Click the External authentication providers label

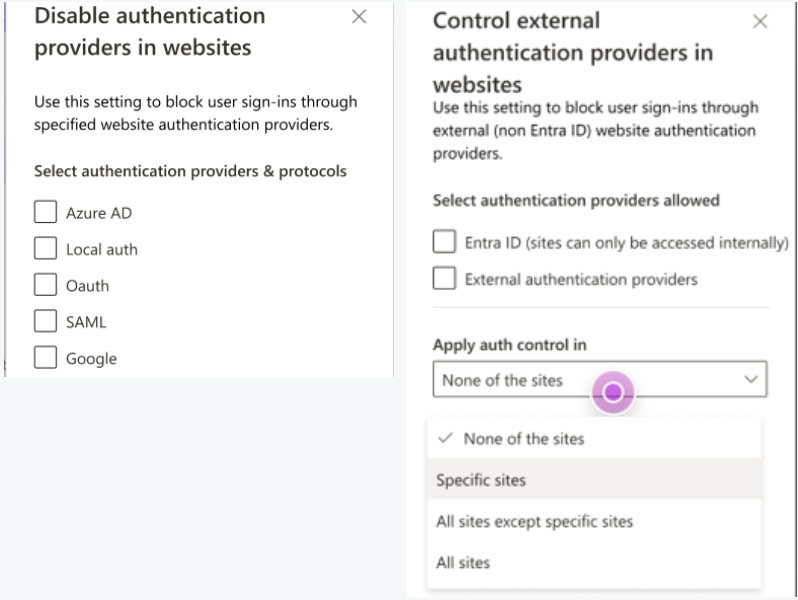581,280
